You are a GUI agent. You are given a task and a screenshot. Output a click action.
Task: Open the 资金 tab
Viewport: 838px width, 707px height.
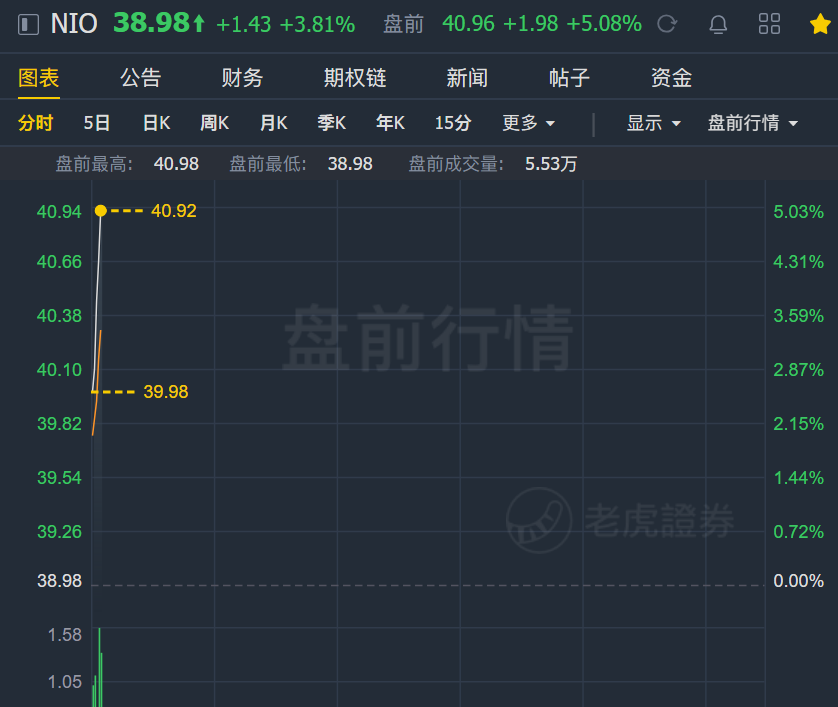671,78
